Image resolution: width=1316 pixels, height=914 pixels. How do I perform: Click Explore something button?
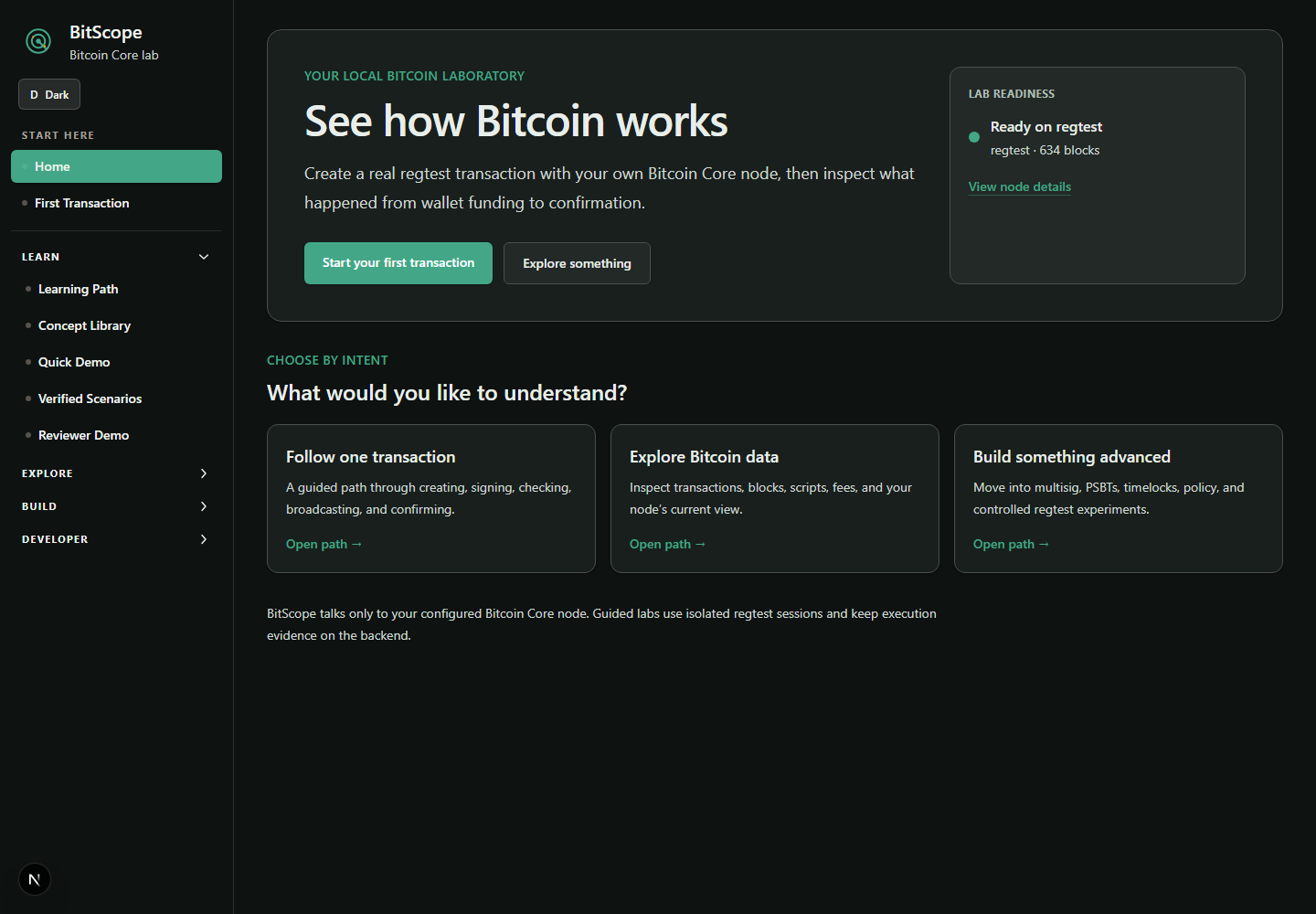[x=577, y=263]
